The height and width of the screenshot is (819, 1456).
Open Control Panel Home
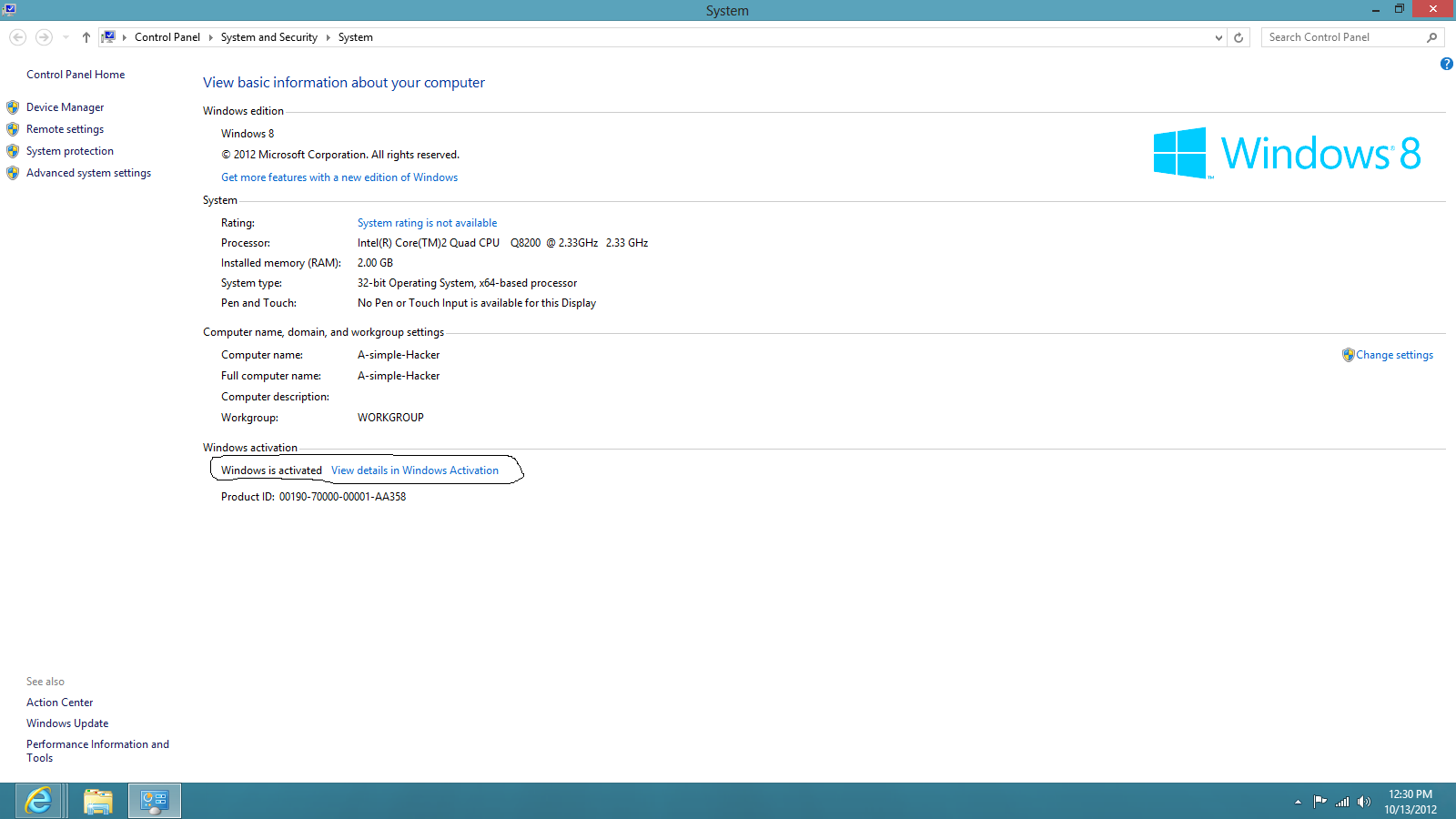click(76, 75)
